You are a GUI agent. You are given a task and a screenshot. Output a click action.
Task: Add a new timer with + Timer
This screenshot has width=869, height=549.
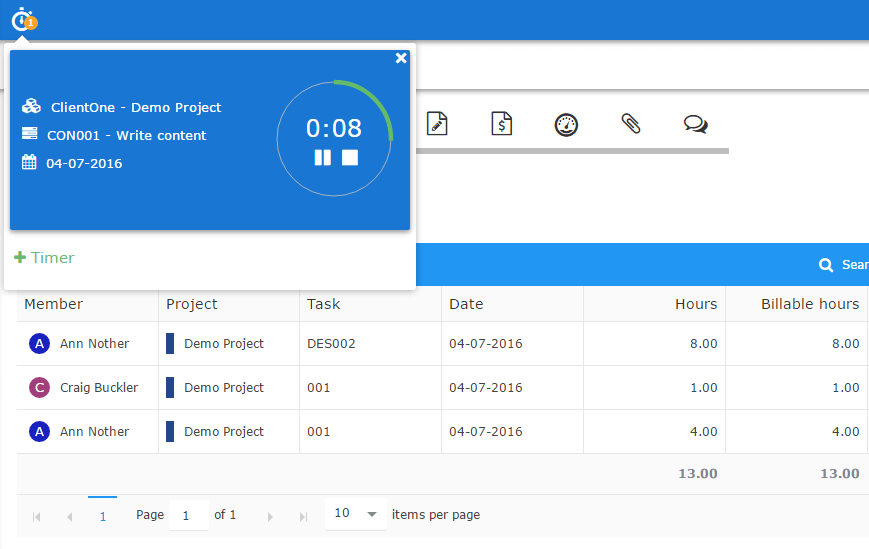point(45,257)
